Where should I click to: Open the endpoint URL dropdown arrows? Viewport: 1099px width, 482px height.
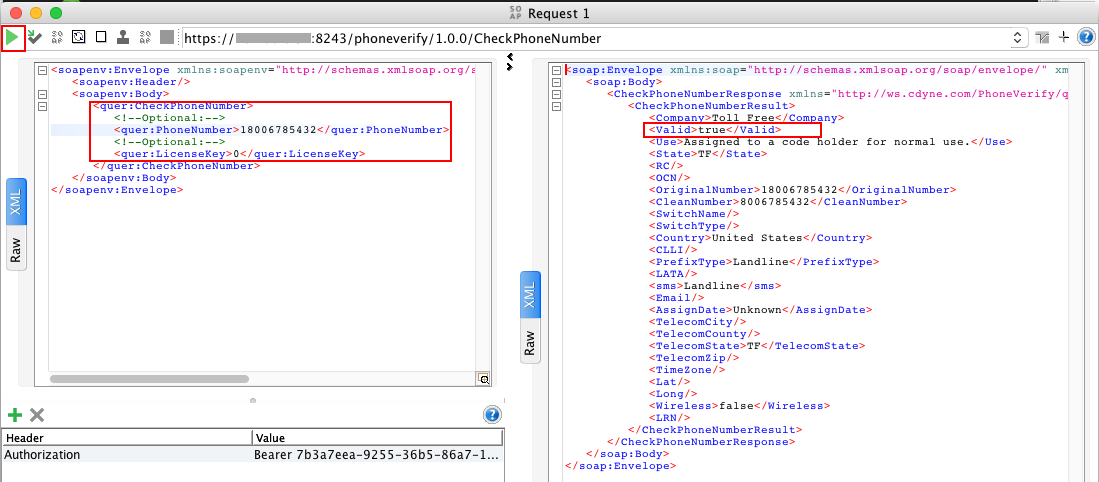[x=1018, y=38]
